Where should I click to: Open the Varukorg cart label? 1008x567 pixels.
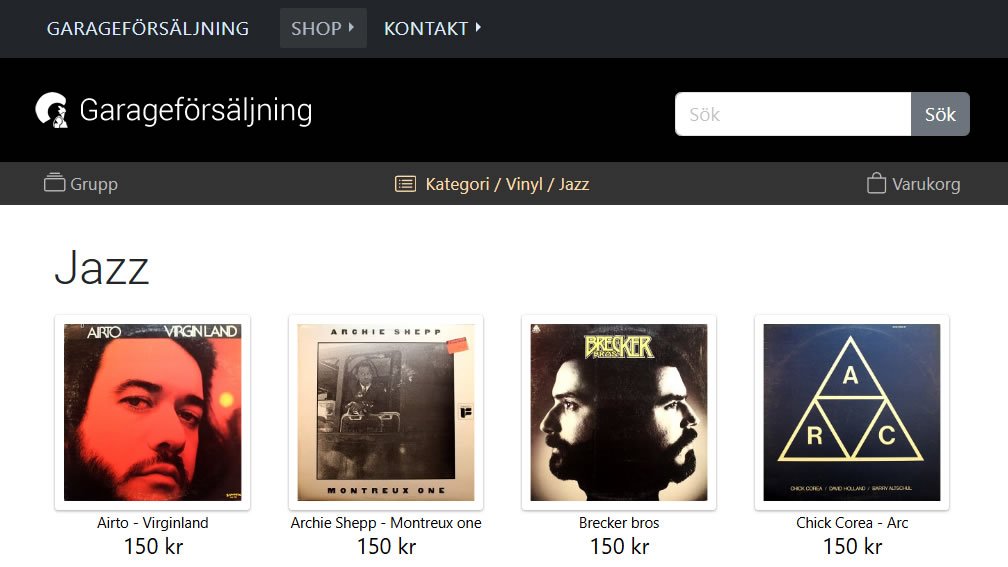click(x=926, y=184)
